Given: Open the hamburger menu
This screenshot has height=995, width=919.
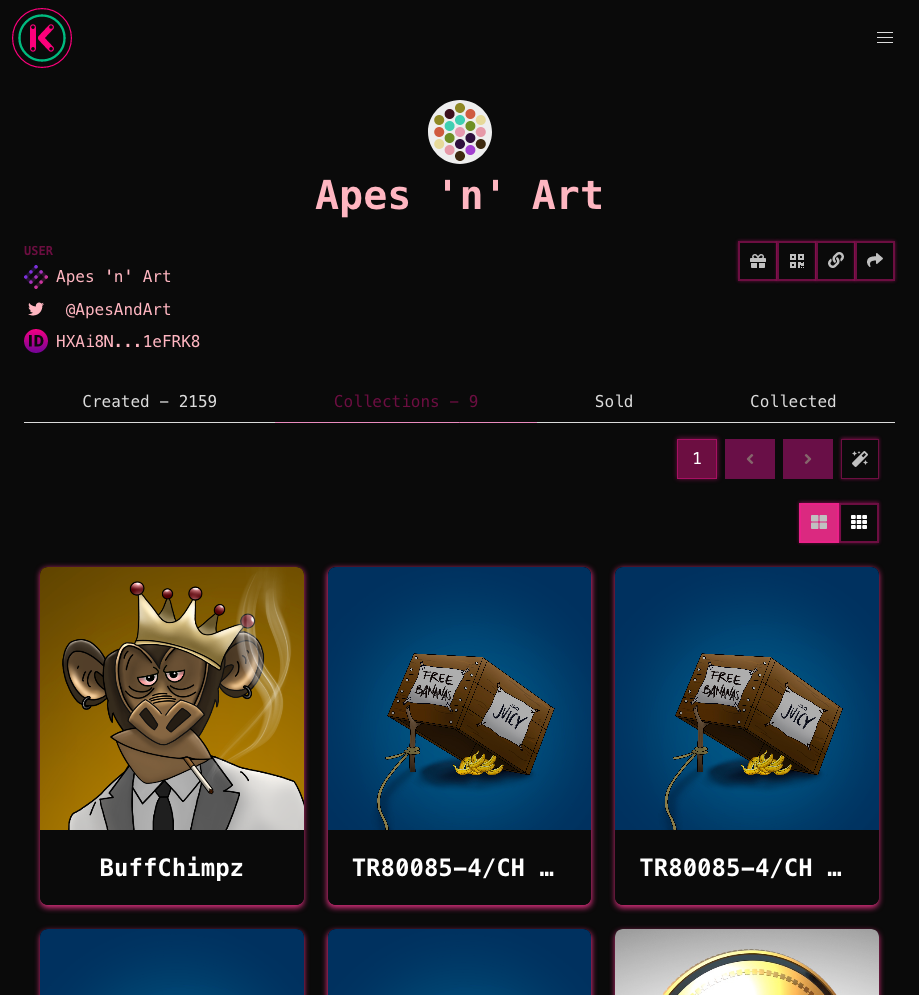Looking at the screenshot, I should tap(885, 38).
